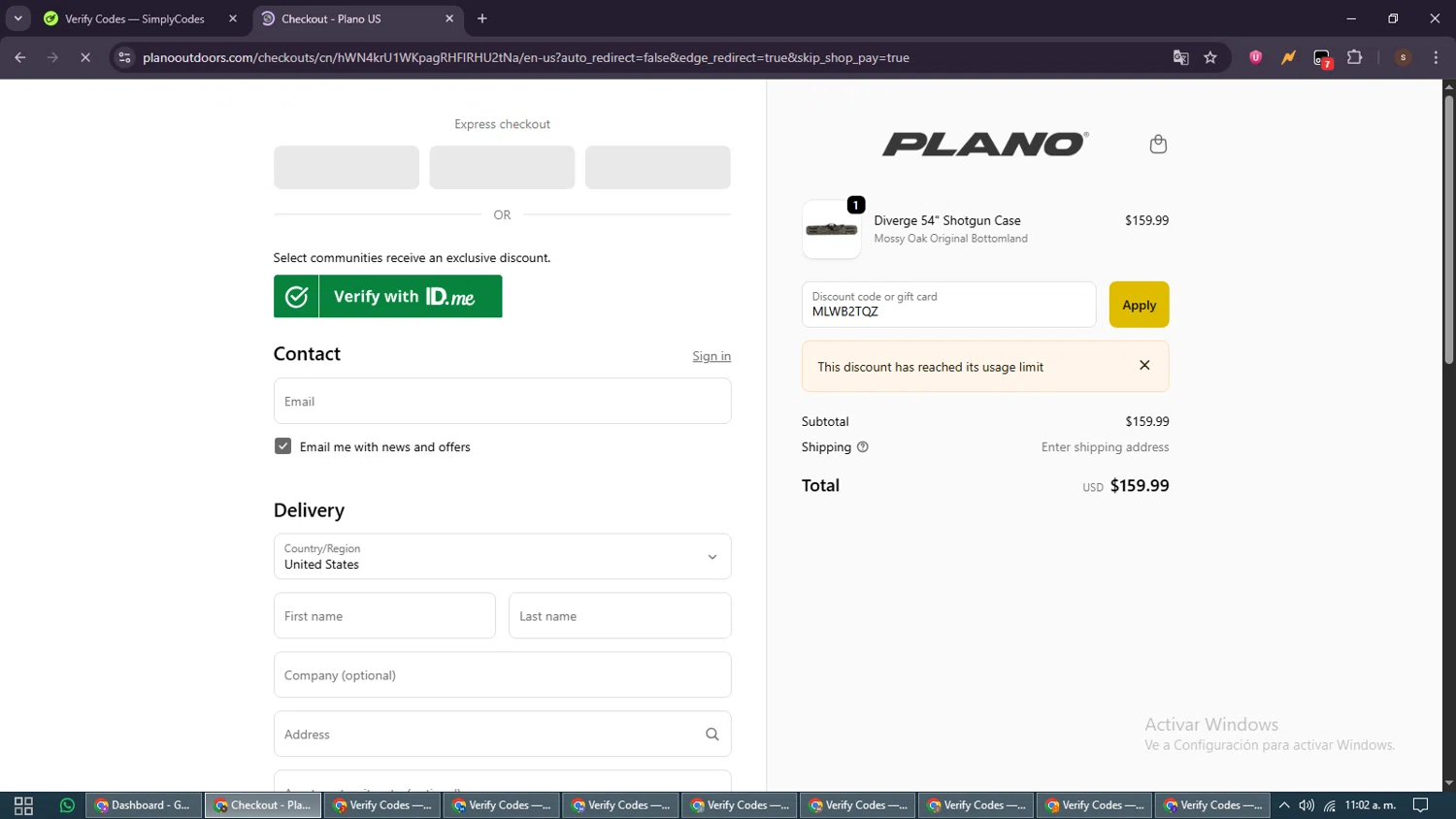Open the Windows notification center

(1421, 805)
